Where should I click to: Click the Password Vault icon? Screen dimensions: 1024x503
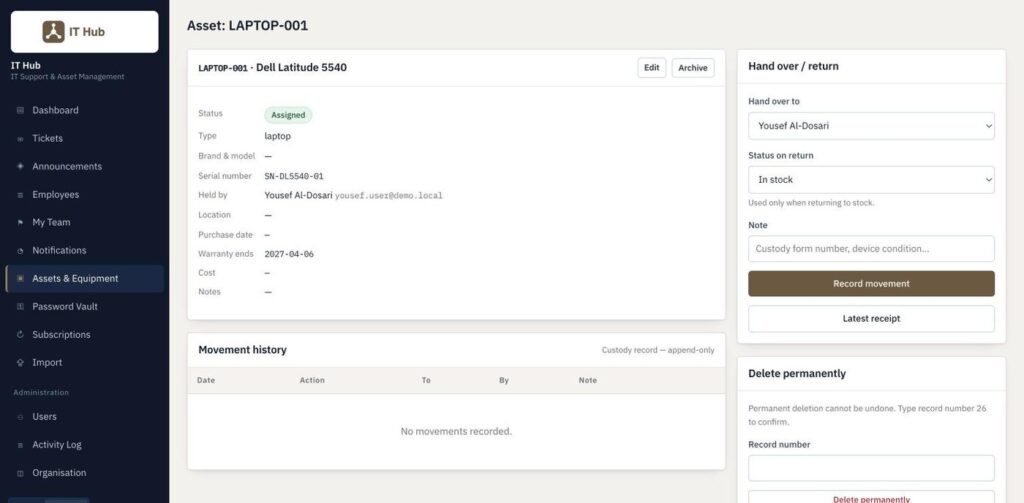20,306
